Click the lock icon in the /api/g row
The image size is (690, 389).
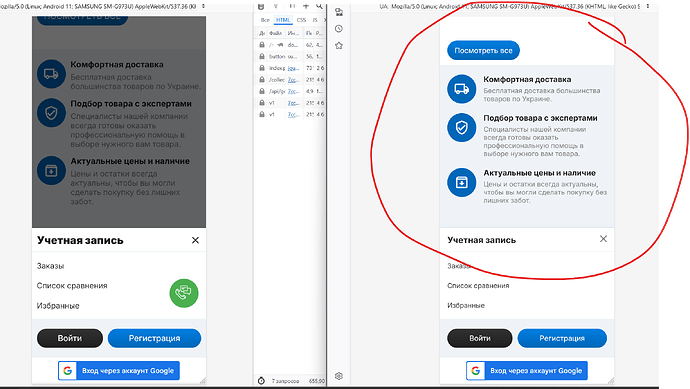tap(262, 91)
